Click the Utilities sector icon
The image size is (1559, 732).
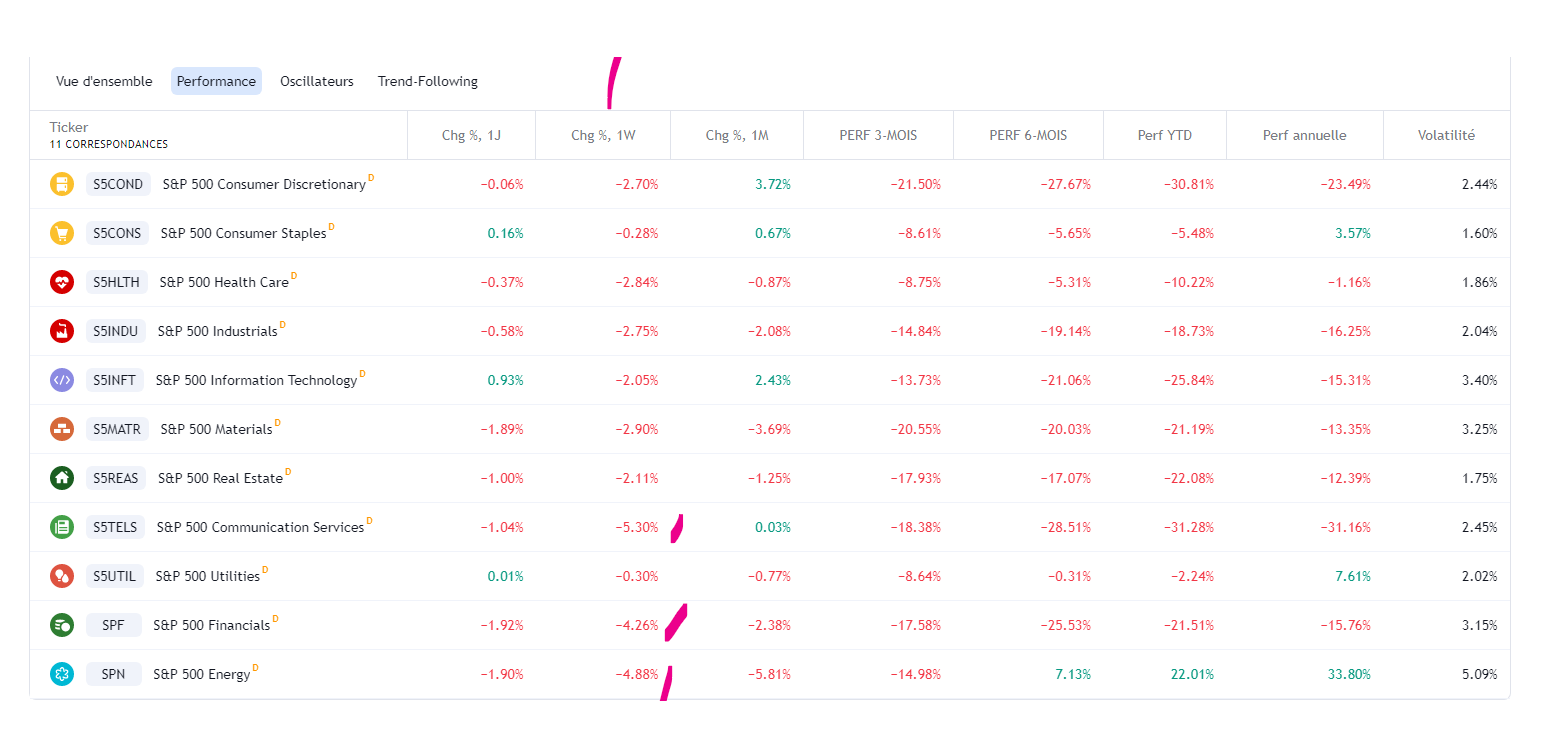point(62,576)
